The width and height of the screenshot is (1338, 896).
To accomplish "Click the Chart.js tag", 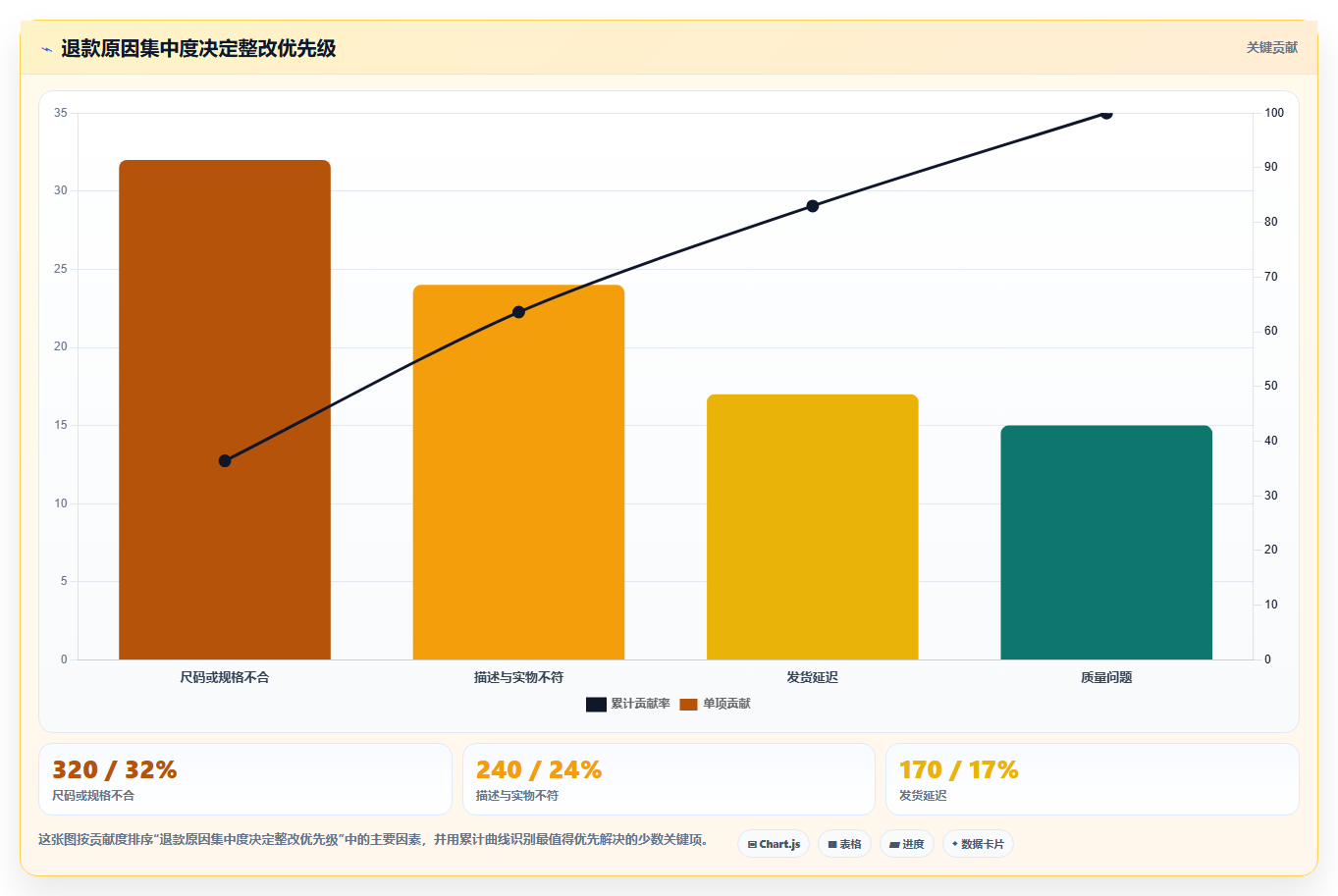I will click(x=774, y=844).
